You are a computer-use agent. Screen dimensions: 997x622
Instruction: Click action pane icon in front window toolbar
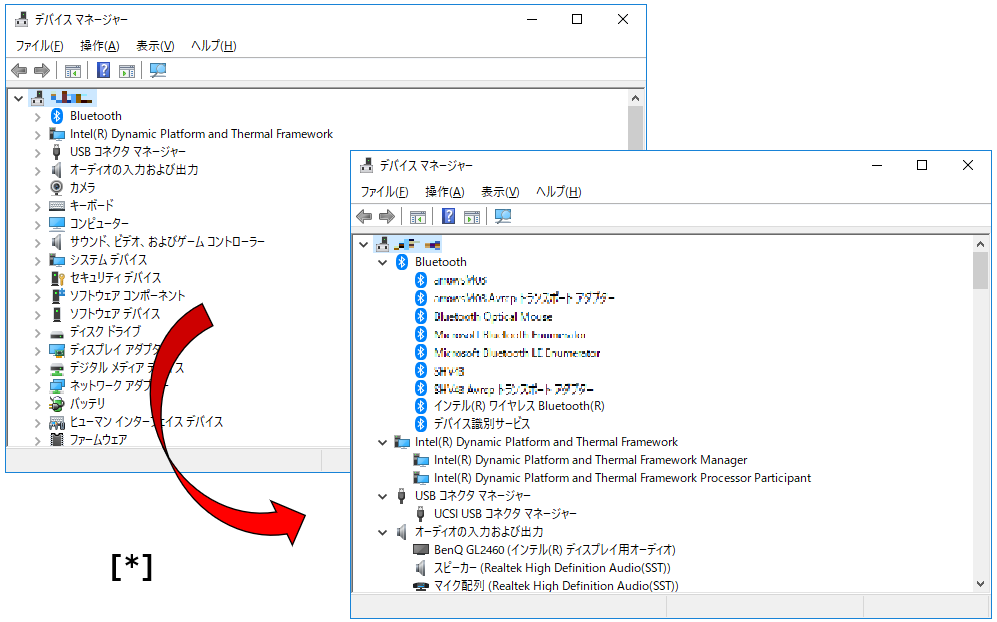(472, 217)
